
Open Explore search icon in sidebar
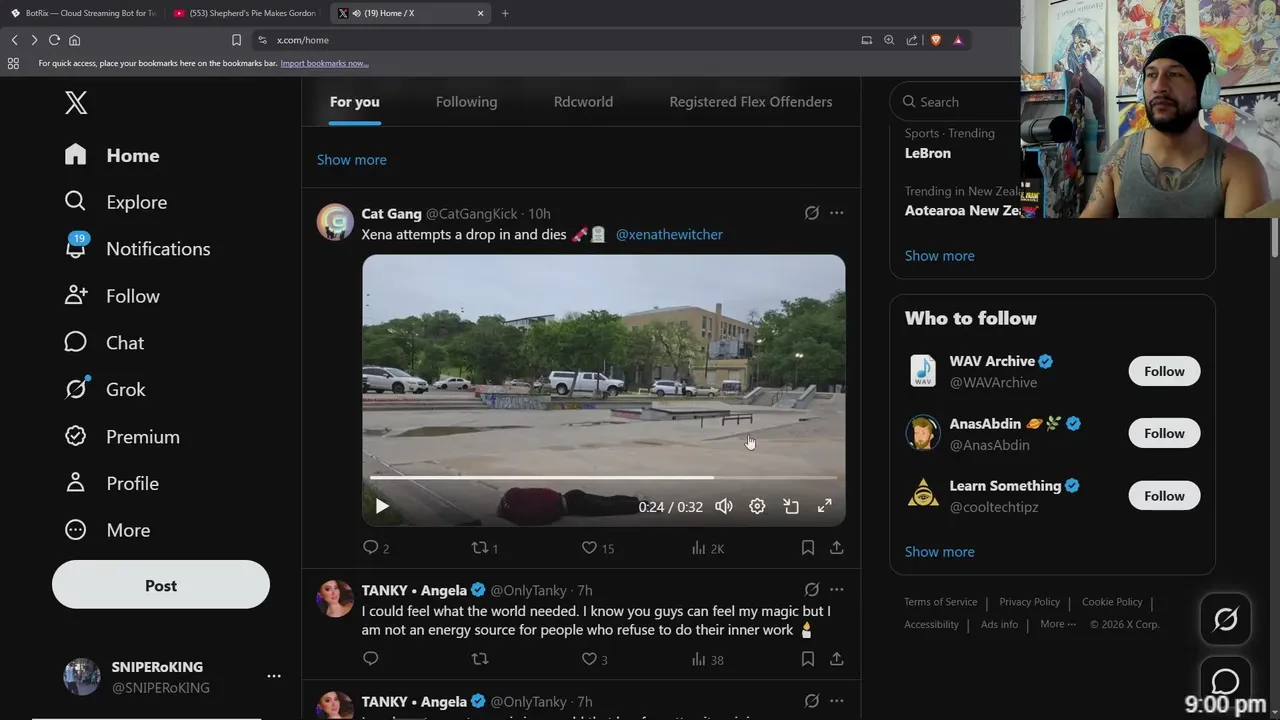click(x=75, y=201)
